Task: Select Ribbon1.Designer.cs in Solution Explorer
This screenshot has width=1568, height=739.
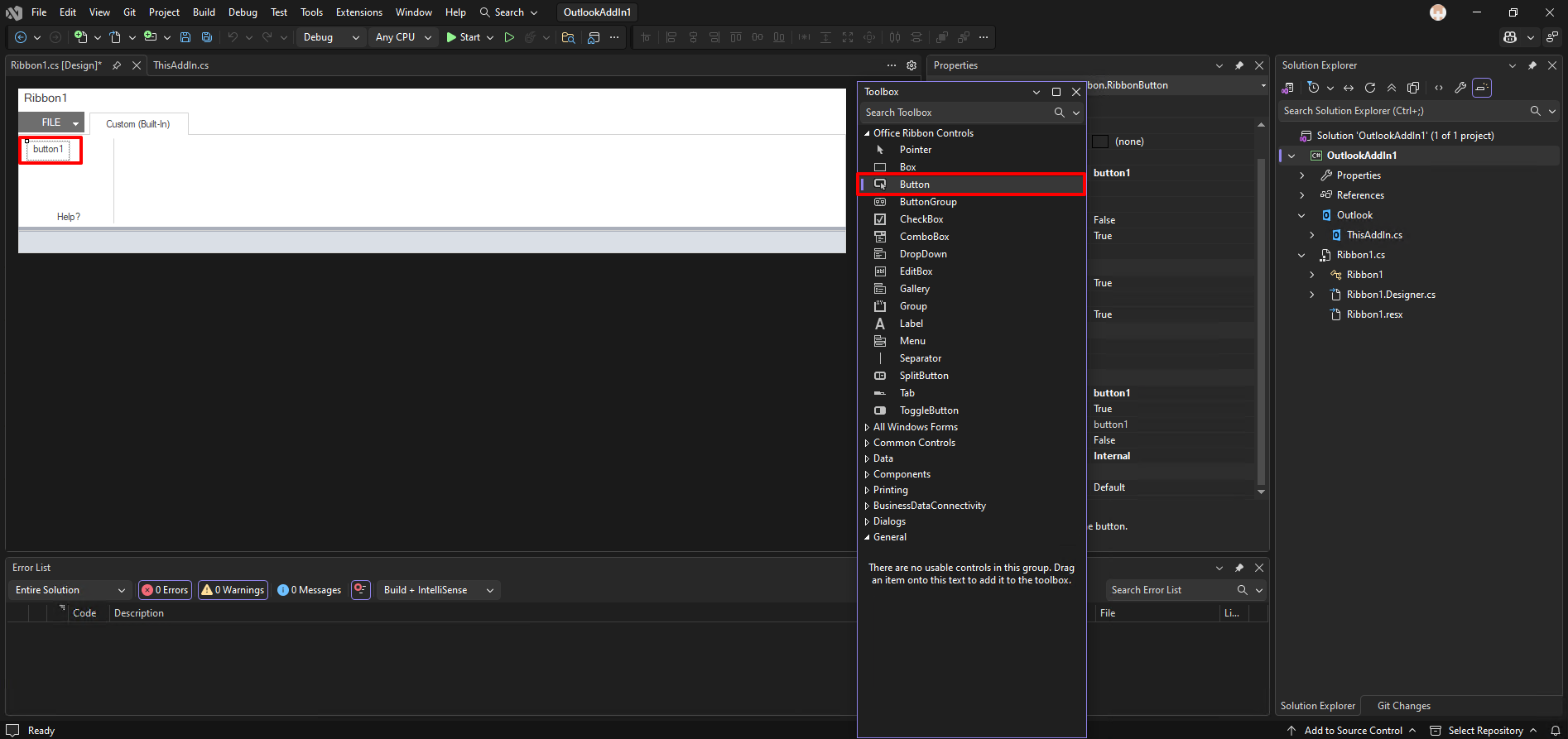Action: point(1391,295)
